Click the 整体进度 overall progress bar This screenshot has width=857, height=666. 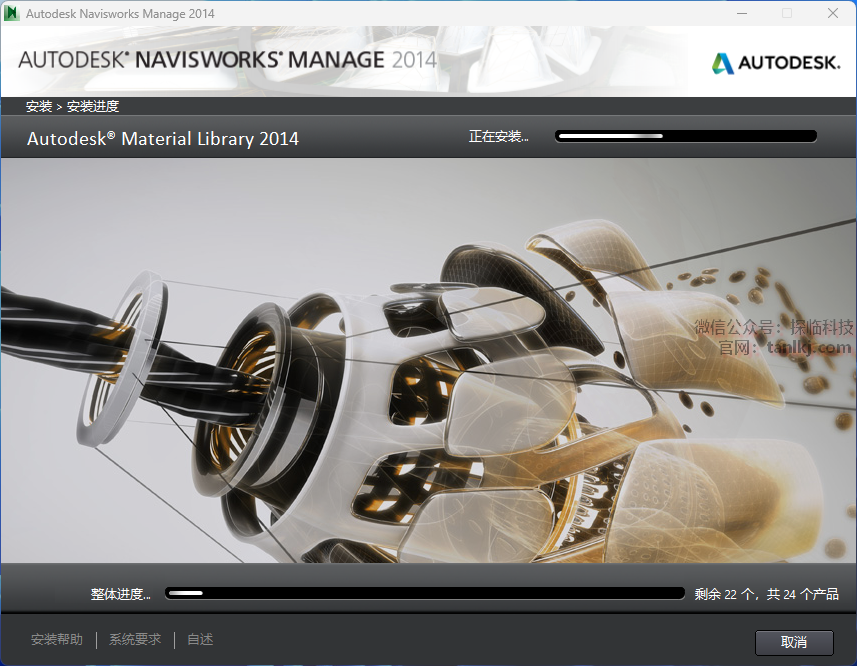425,593
